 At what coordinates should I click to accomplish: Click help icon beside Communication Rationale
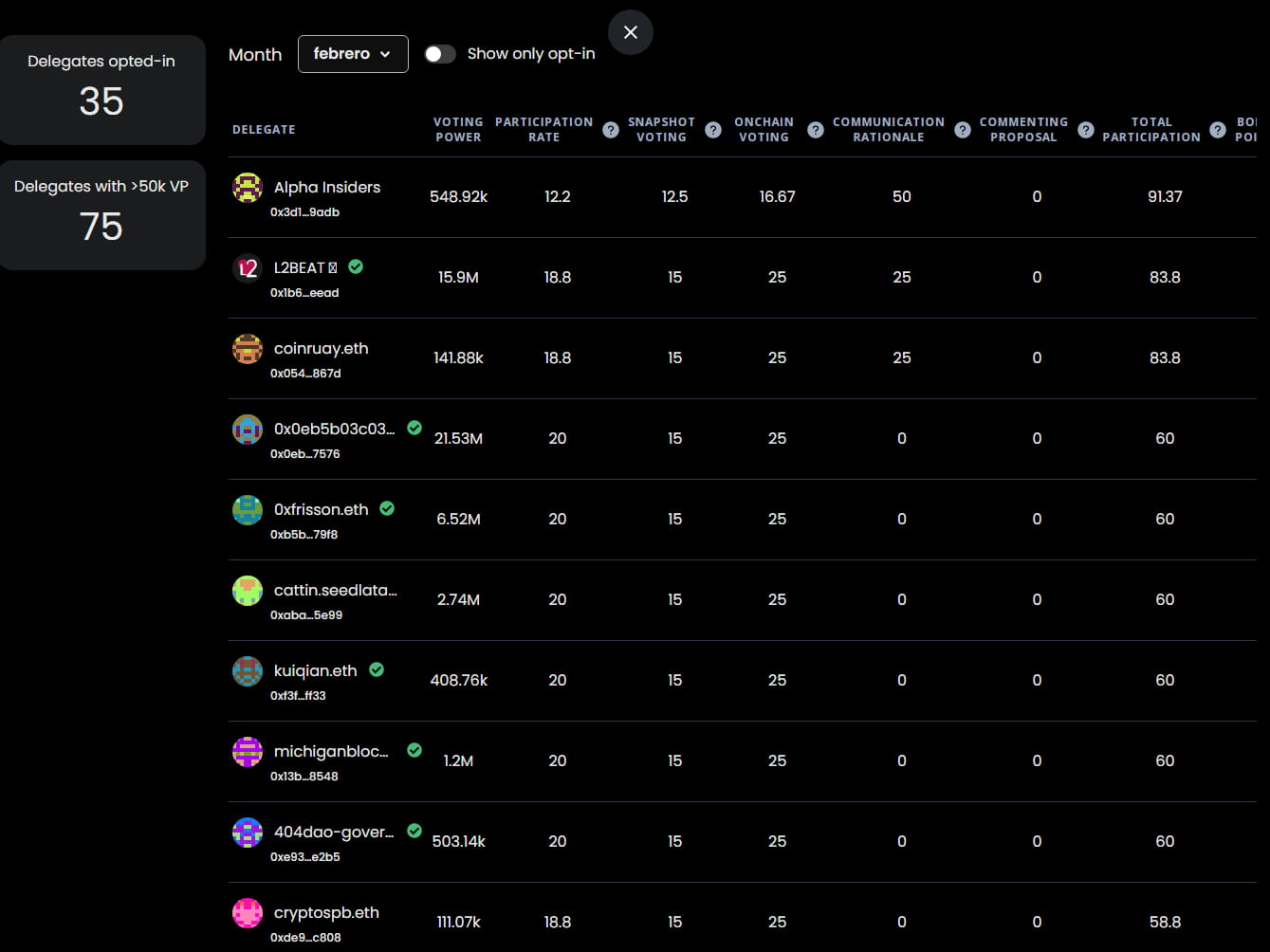(x=962, y=130)
